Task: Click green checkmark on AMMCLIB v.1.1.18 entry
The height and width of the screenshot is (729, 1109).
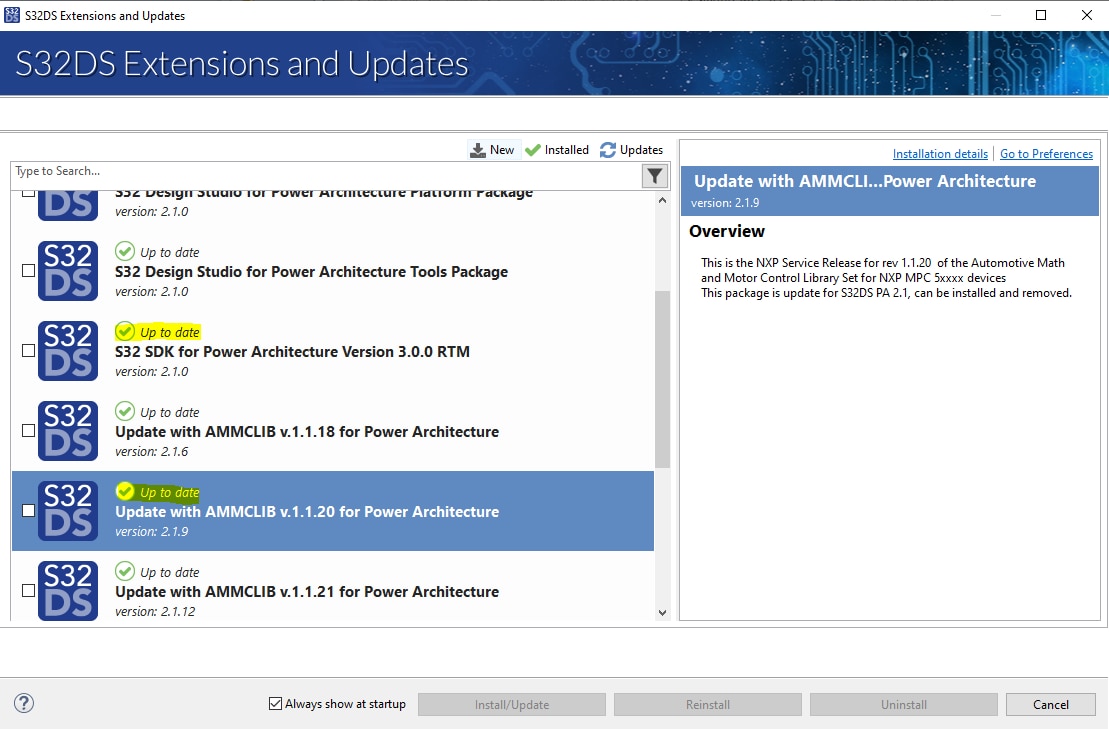Action: tap(125, 411)
